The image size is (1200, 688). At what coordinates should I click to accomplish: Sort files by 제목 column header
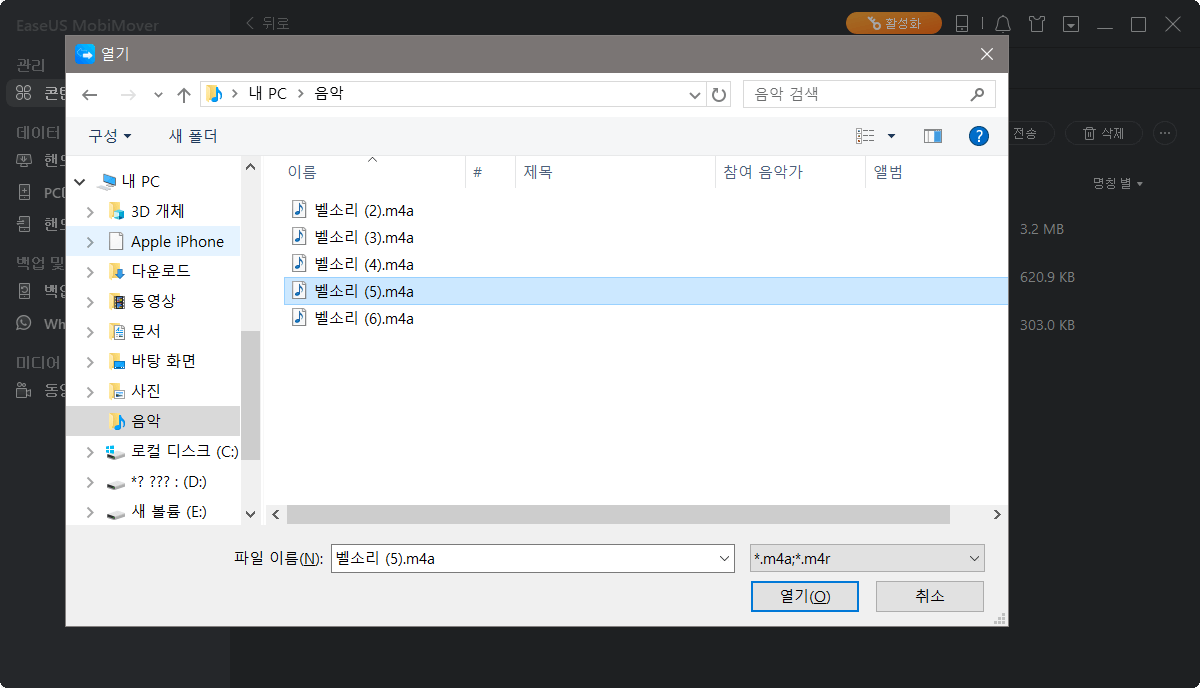[x=537, y=172]
